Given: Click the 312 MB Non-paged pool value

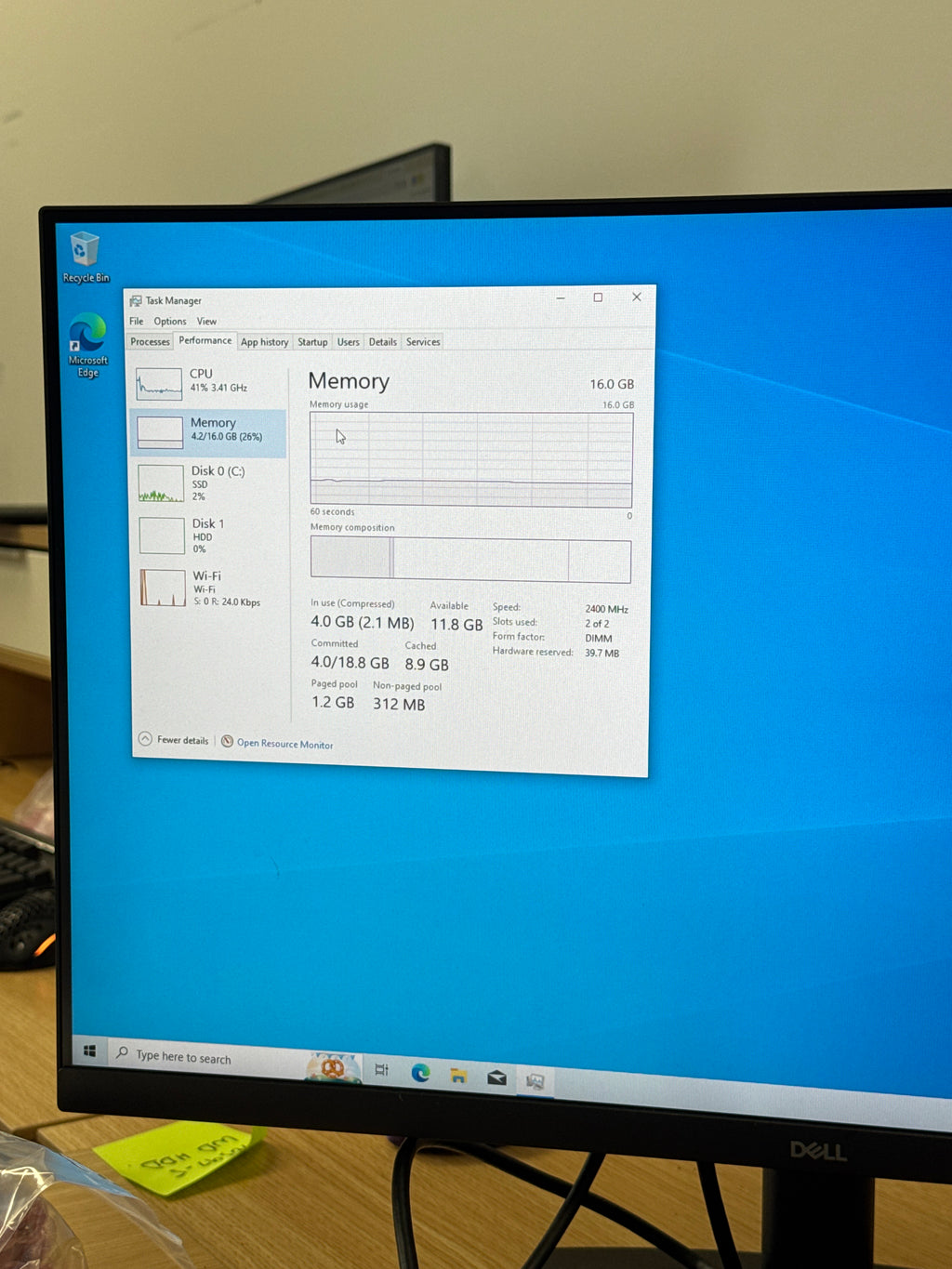Looking at the screenshot, I should click(x=399, y=705).
